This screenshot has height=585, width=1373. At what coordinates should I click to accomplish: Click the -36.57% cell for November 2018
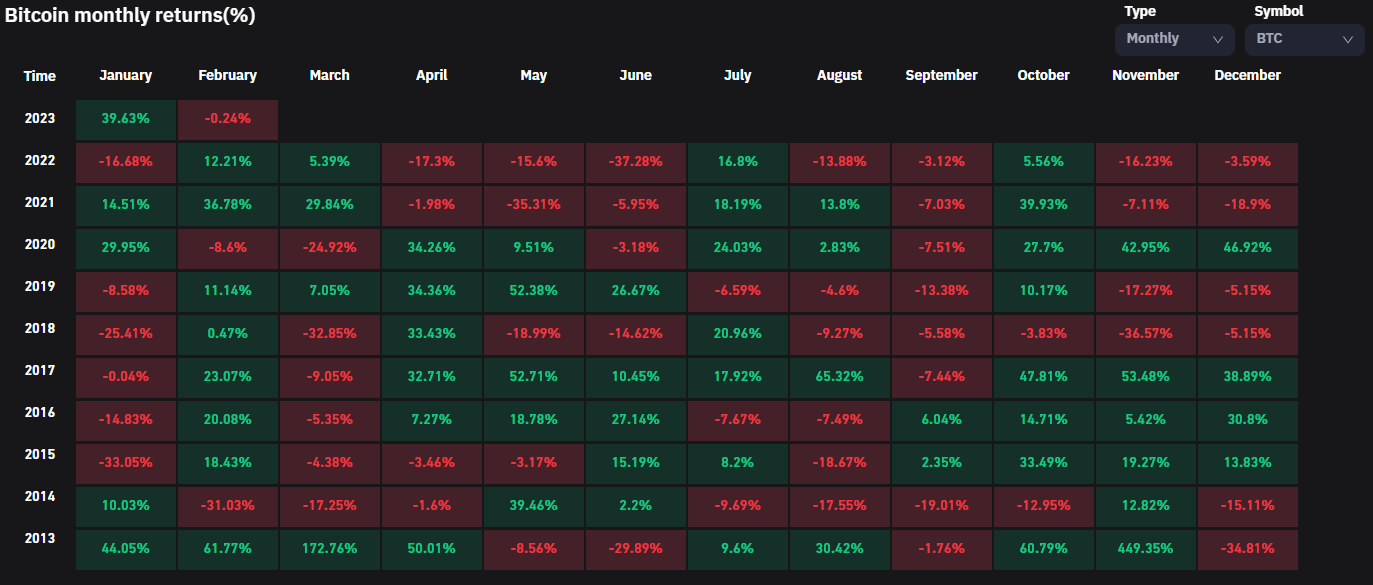(x=1145, y=334)
